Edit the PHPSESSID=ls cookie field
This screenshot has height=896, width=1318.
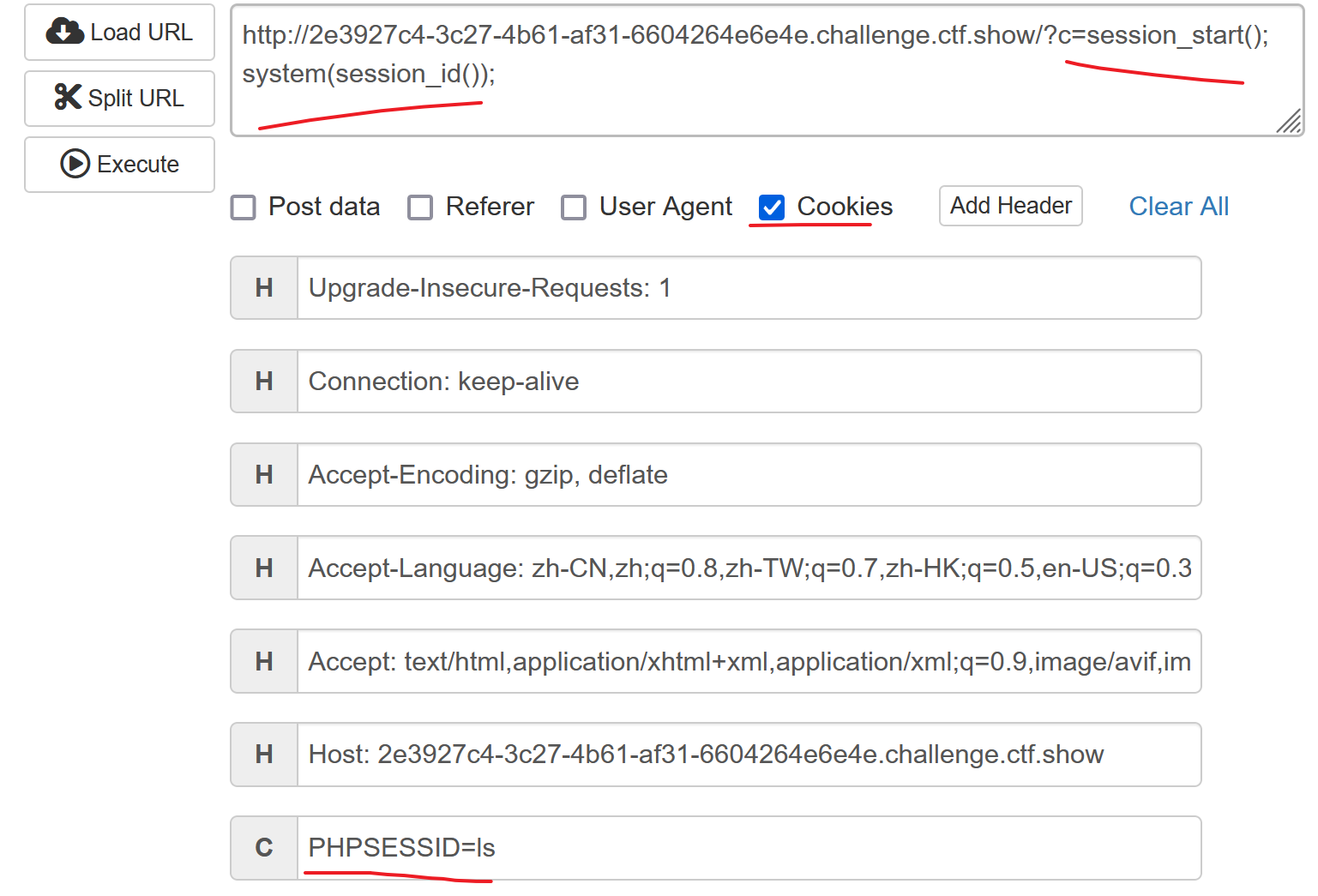click(x=749, y=848)
